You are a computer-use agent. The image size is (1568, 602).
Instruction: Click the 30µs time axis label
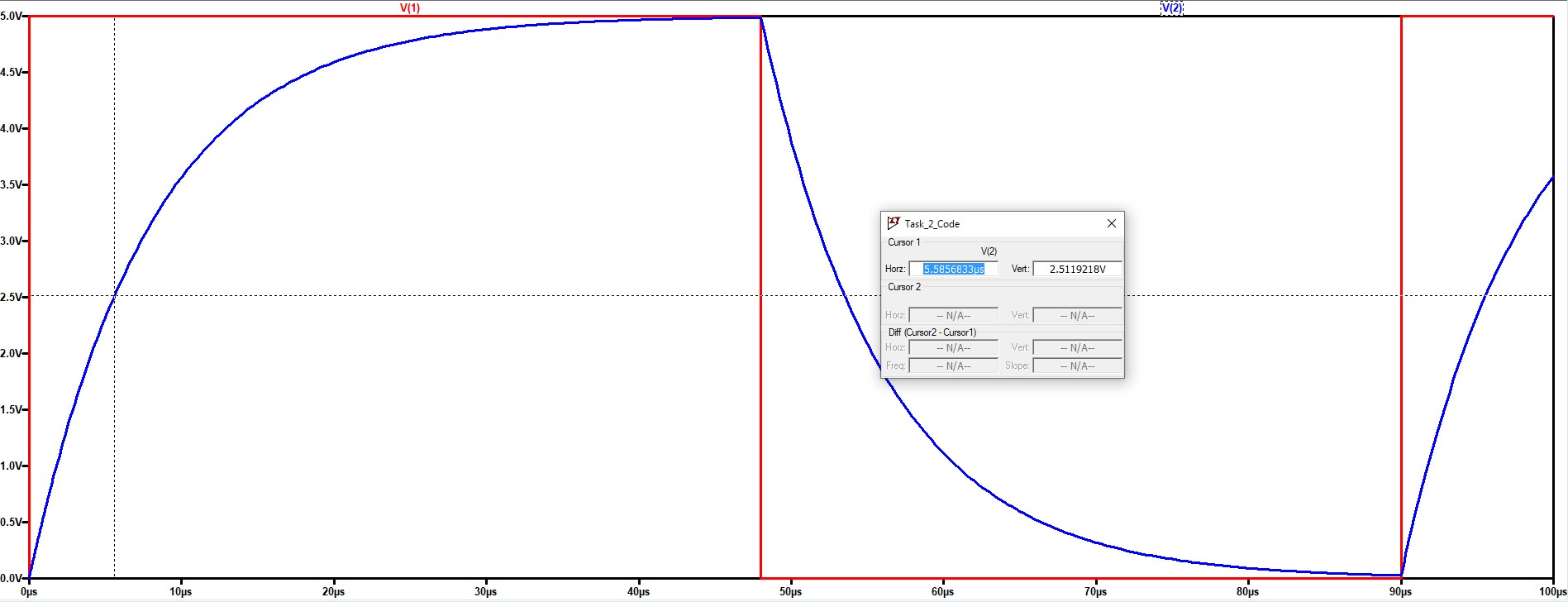(486, 591)
